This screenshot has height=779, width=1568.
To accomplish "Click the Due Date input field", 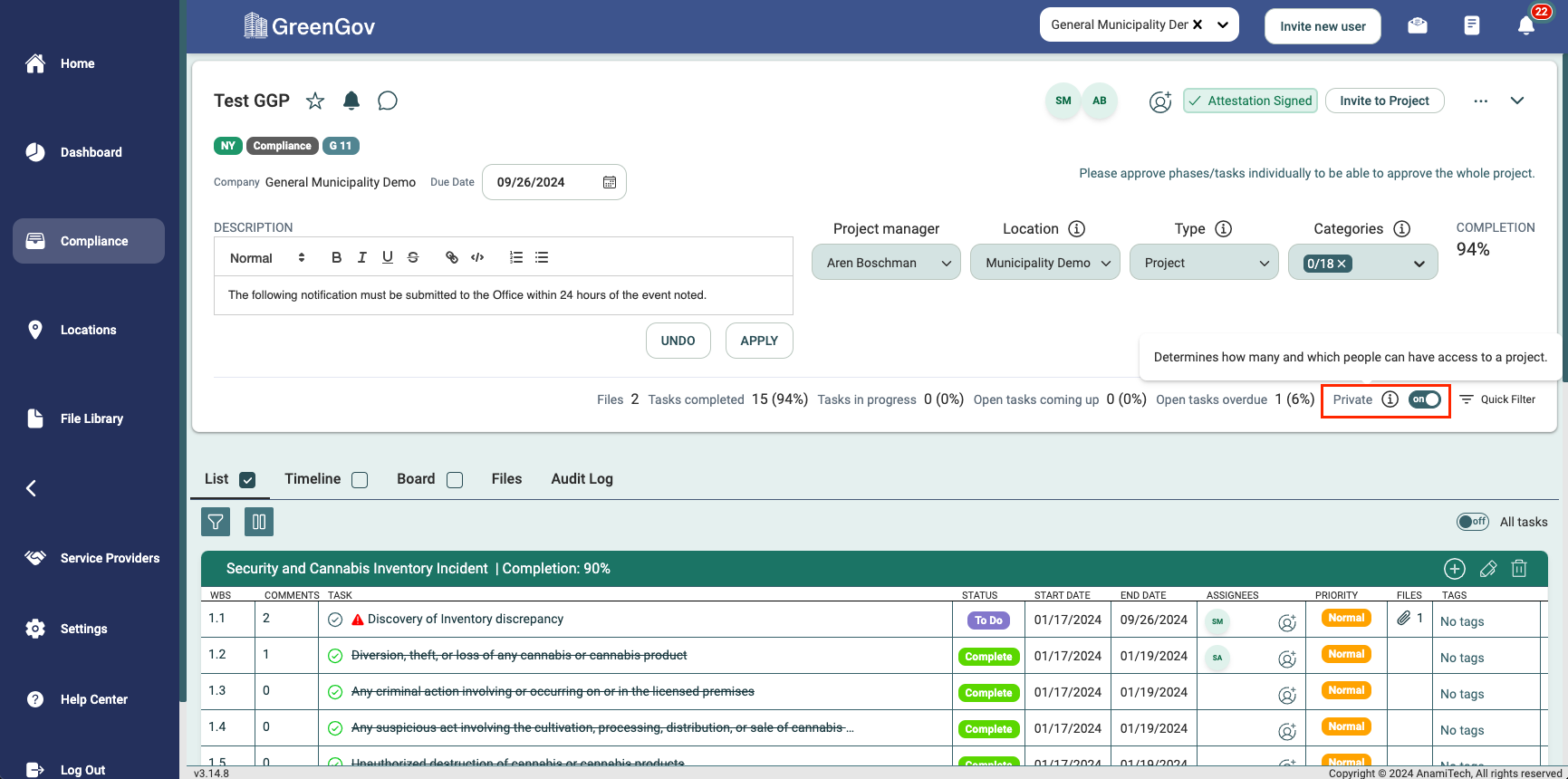I will 544,182.
